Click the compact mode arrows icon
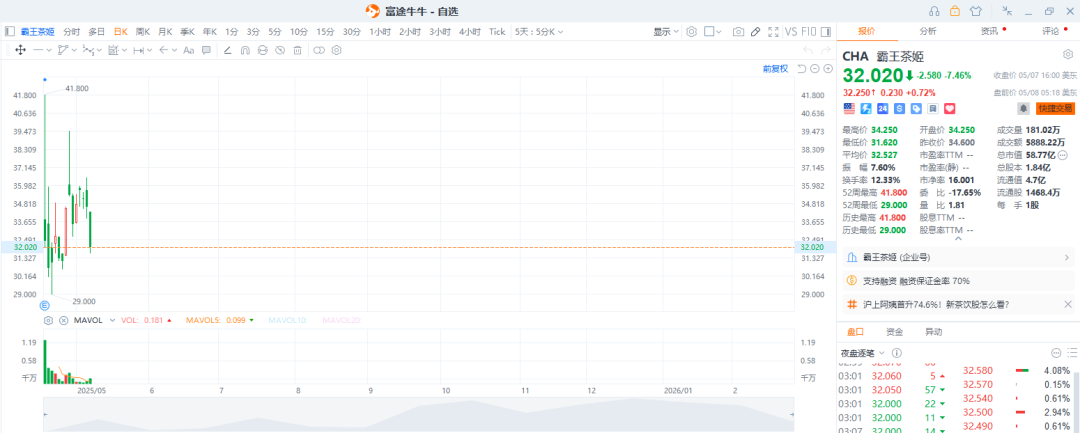 click(1008, 10)
